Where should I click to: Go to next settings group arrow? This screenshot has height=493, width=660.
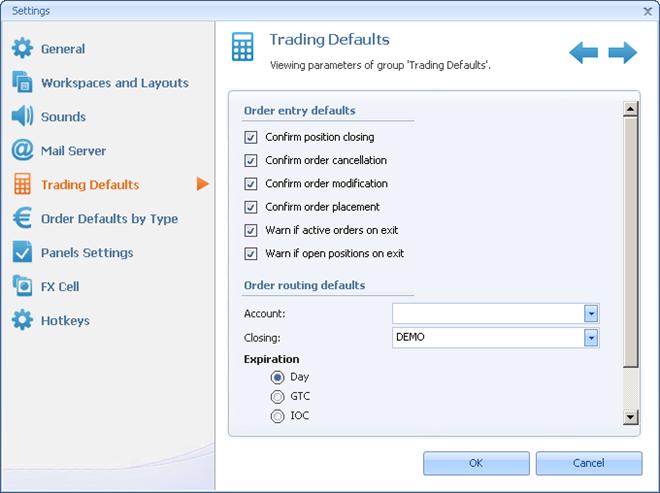[x=622, y=52]
